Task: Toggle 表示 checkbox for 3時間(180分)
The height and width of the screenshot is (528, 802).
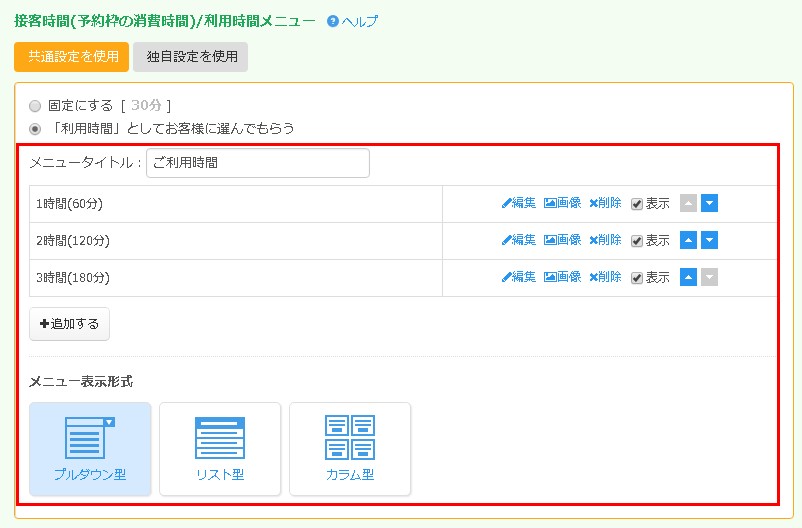Action: [637, 278]
